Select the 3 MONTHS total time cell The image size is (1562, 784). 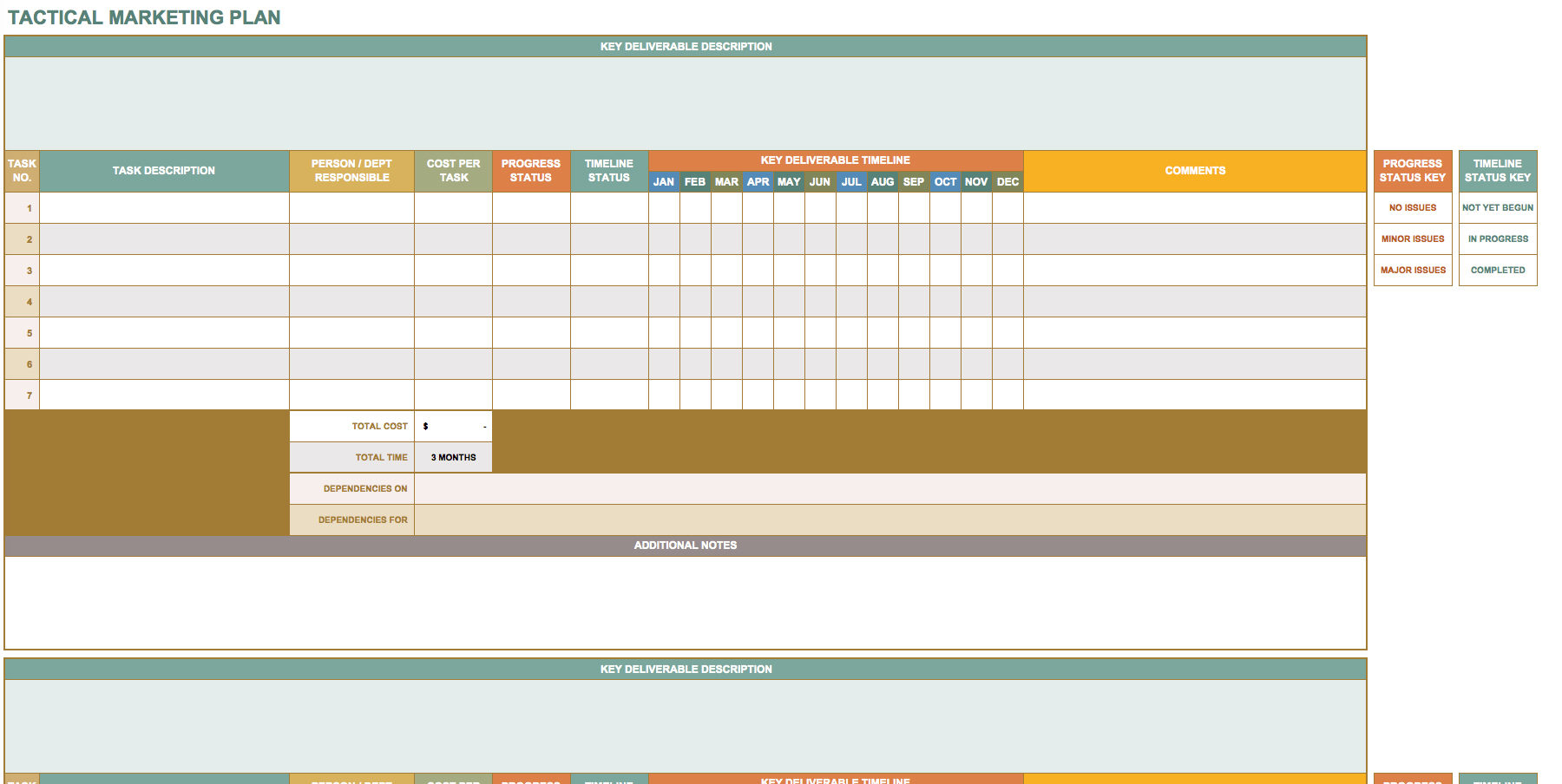(x=453, y=458)
